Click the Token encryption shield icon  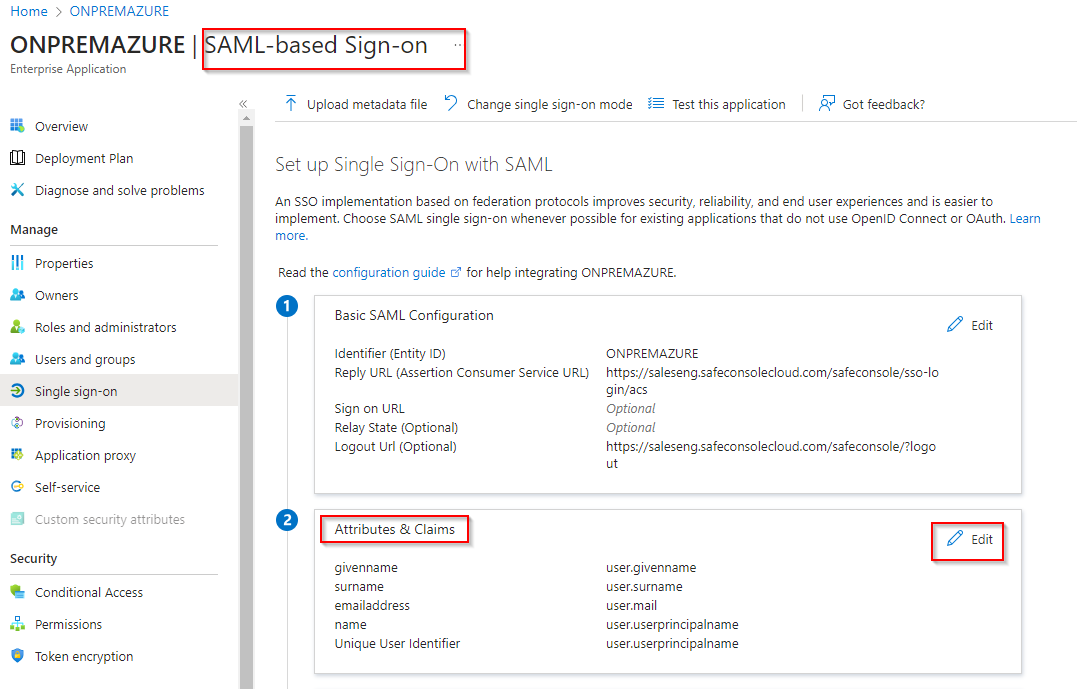click(17, 655)
